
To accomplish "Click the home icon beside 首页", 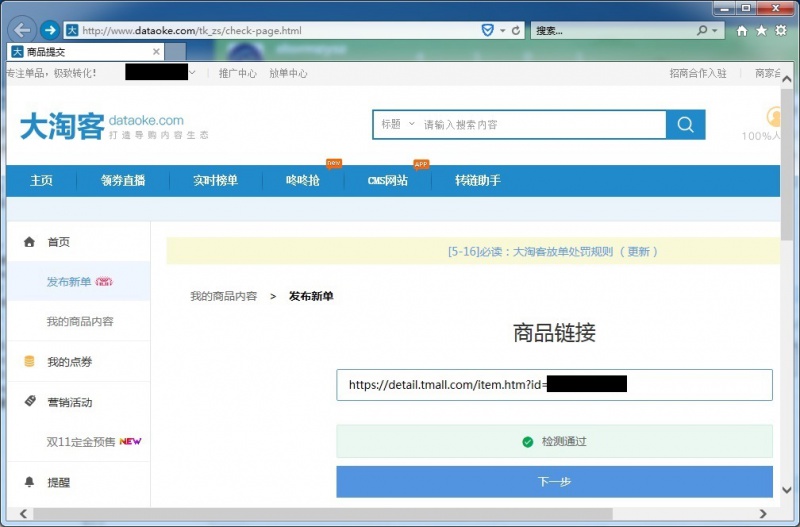I will pyautogui.click(x=29, y=242).
